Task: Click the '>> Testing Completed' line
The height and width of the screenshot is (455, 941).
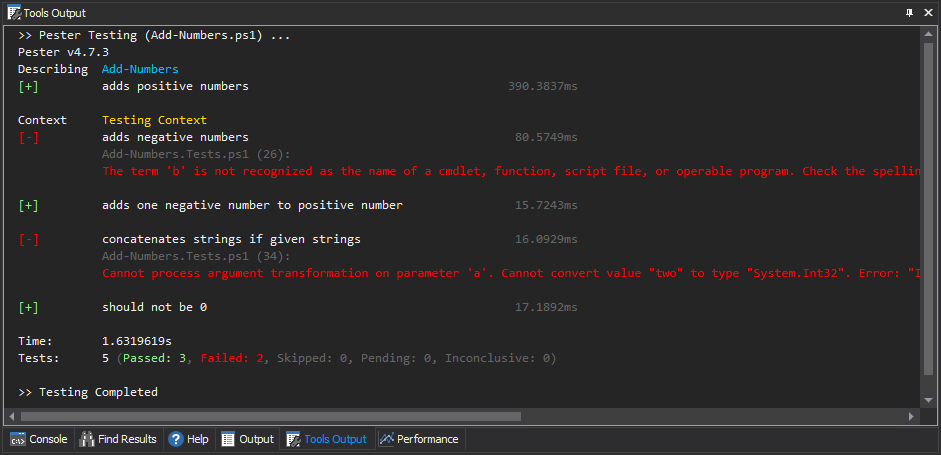Action: [88, 393]
